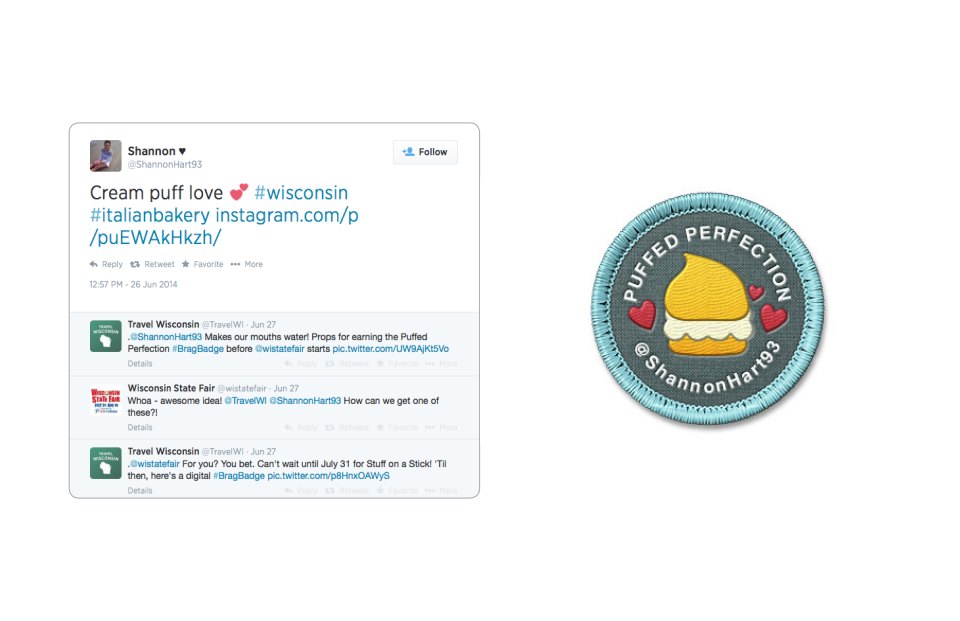Open the @ShannonHart93 mention in the State Fair reply
The width and height of the screenshot is (960, 621).
(x=305, y=401)
